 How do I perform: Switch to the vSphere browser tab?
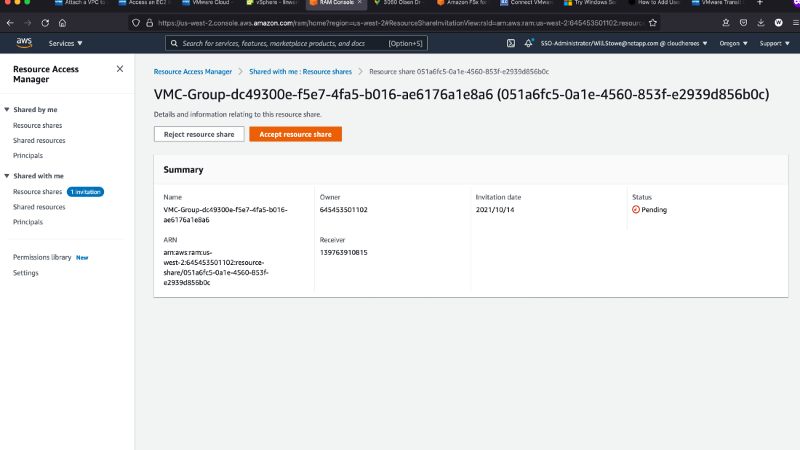click(x=272, y=3)
